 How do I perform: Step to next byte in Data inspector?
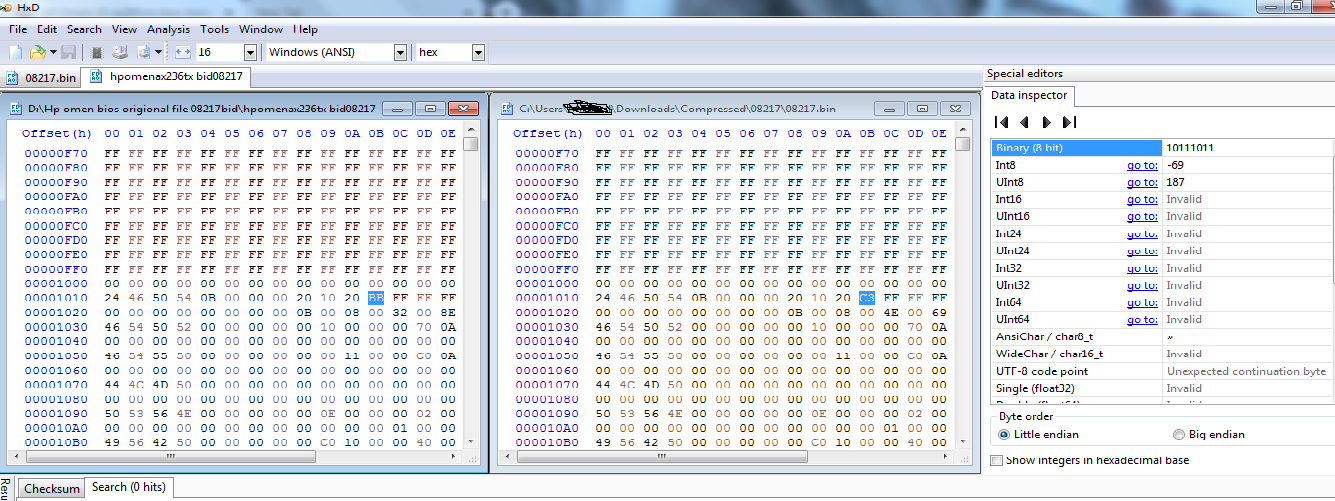click(1046, 122)
